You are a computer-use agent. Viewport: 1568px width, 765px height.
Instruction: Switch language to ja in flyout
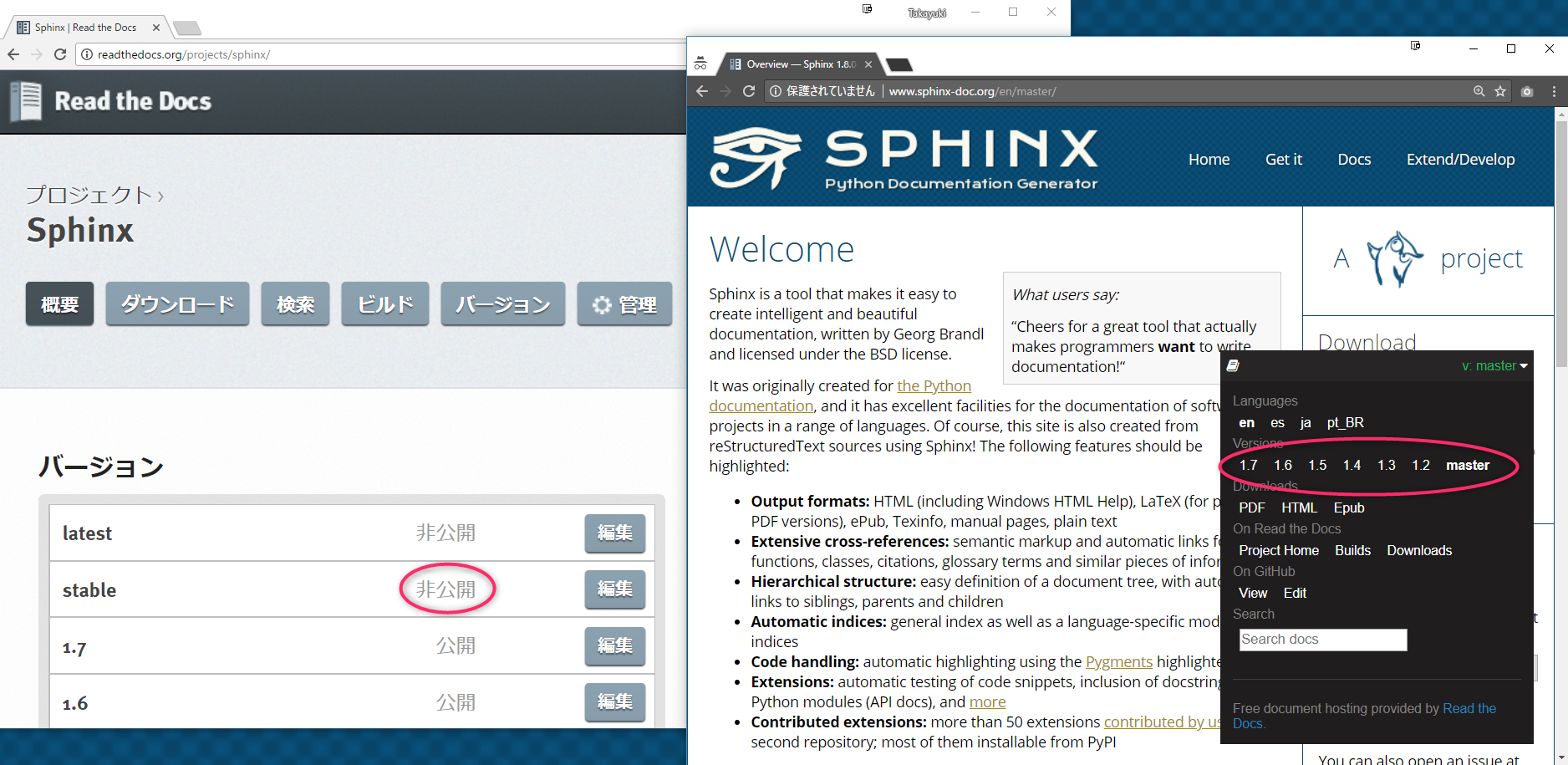(x=1306, y=423)
